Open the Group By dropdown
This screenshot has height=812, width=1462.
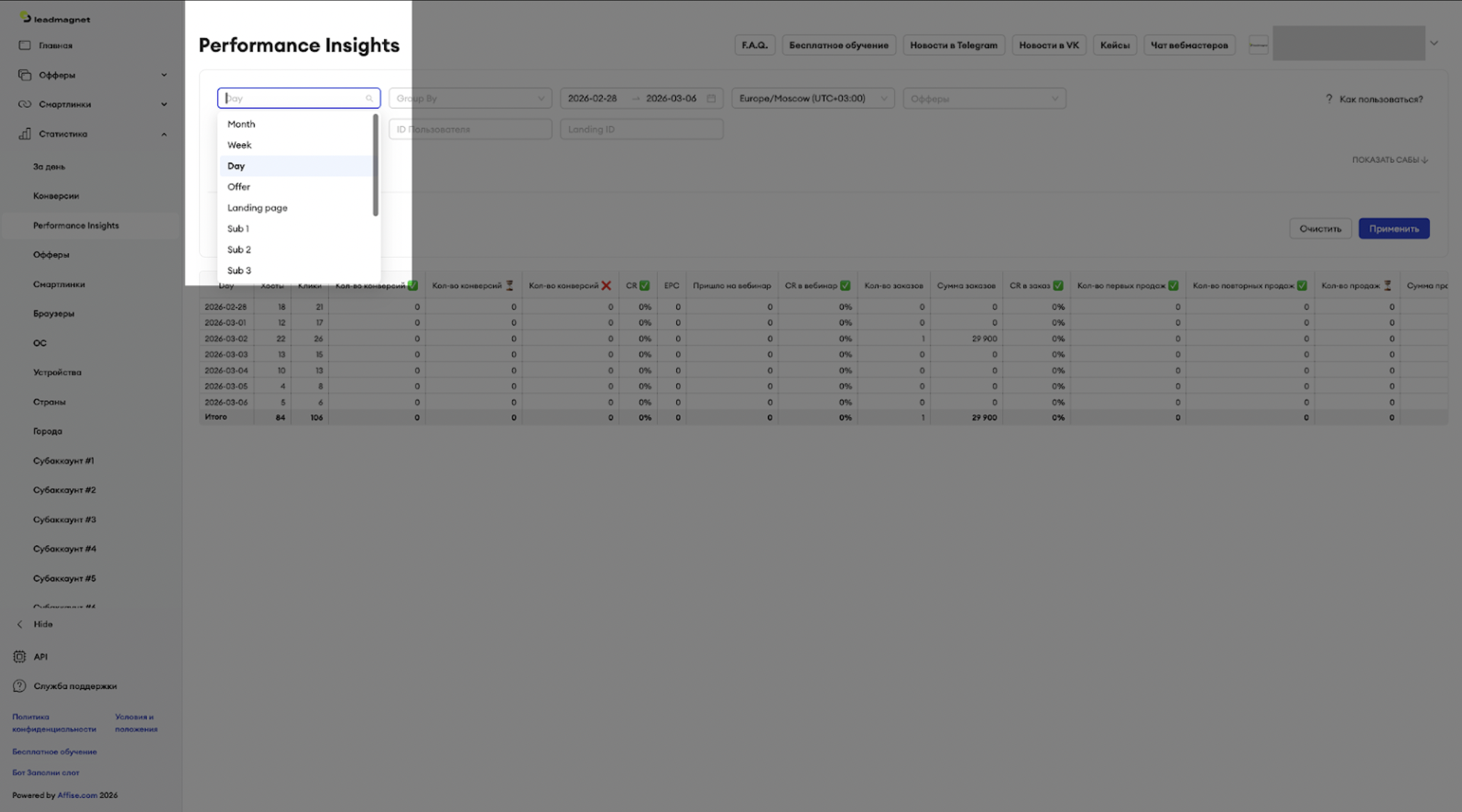coord(470,99)
